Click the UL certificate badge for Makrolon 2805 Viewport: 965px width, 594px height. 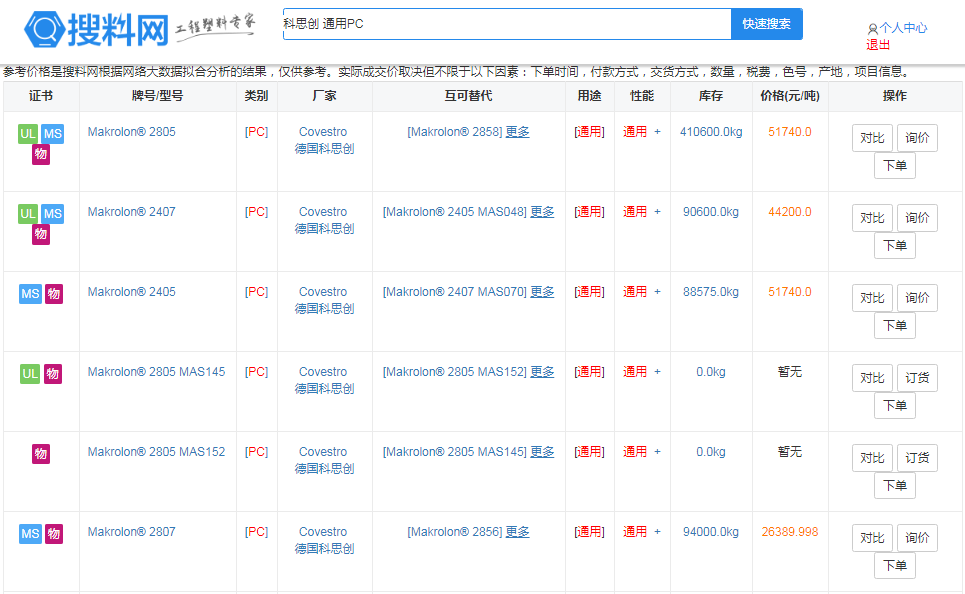pos(28,133)
